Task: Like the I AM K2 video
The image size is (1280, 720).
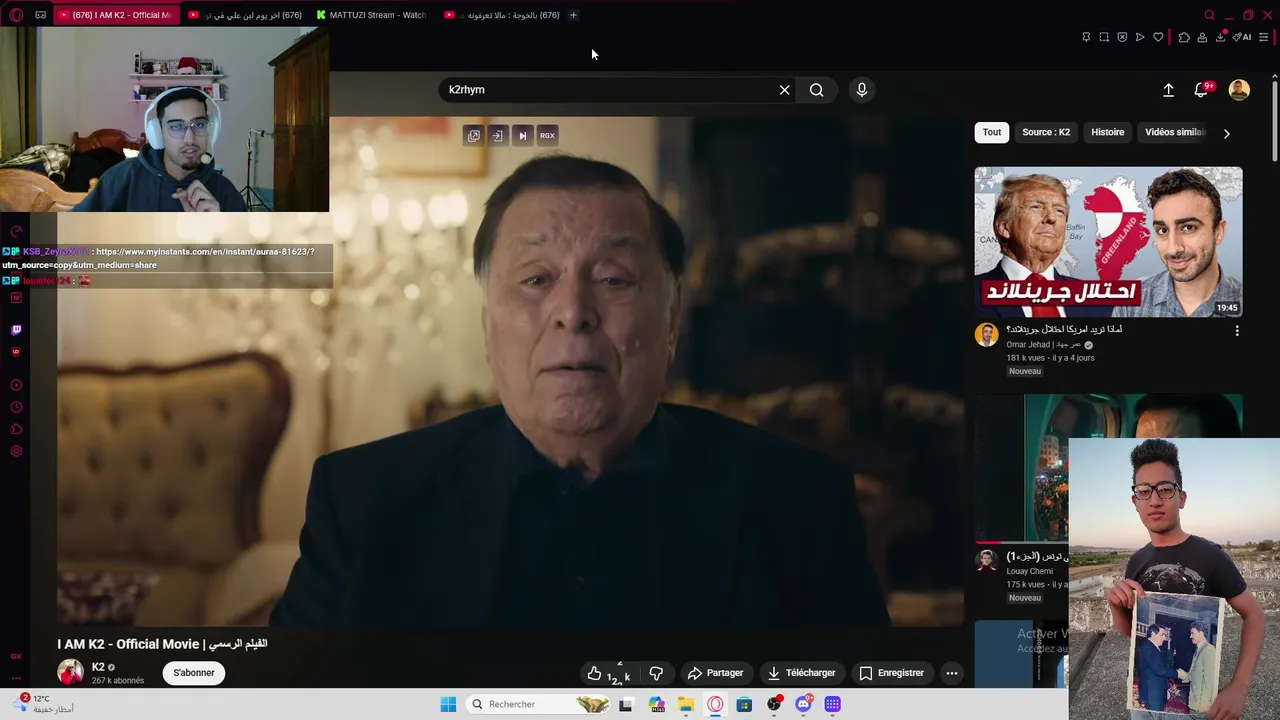Action: (608, 673)
